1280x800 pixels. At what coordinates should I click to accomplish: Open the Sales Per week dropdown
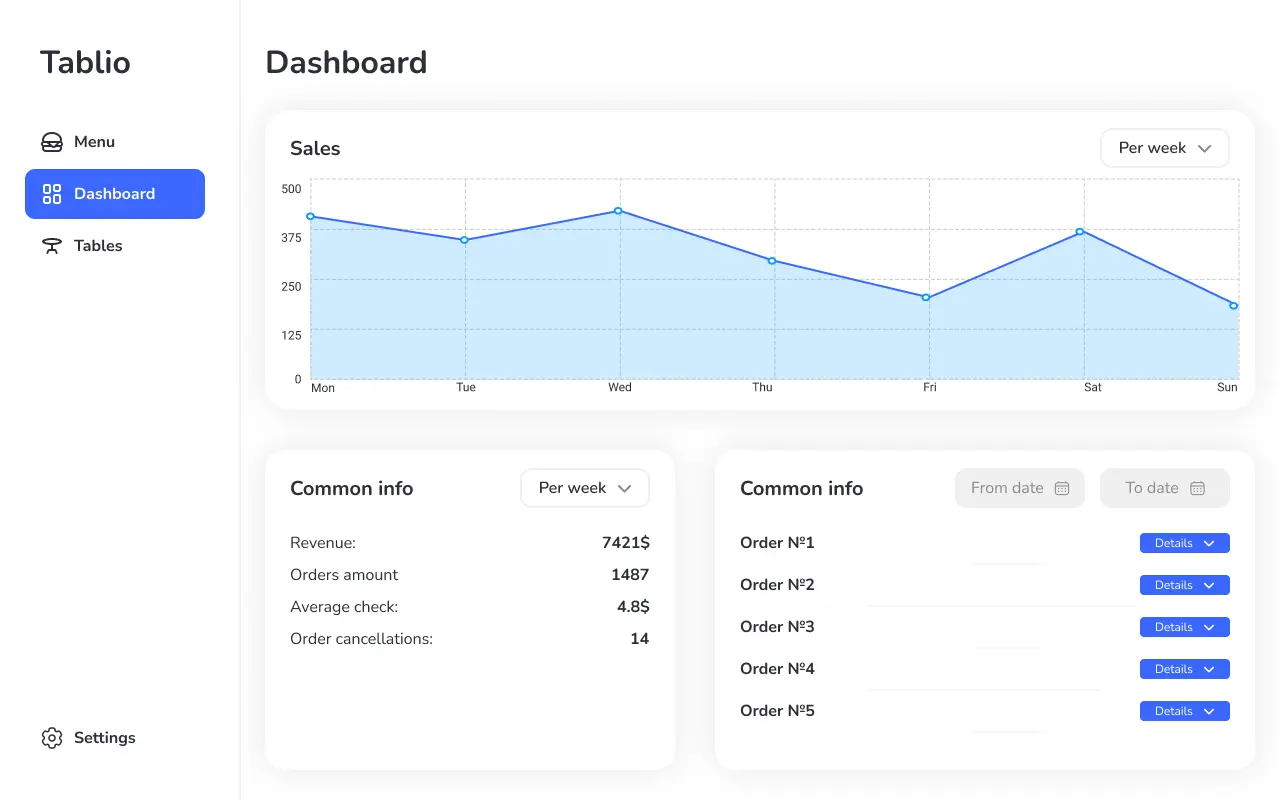pyautogui.click(x=1164, y=148)
